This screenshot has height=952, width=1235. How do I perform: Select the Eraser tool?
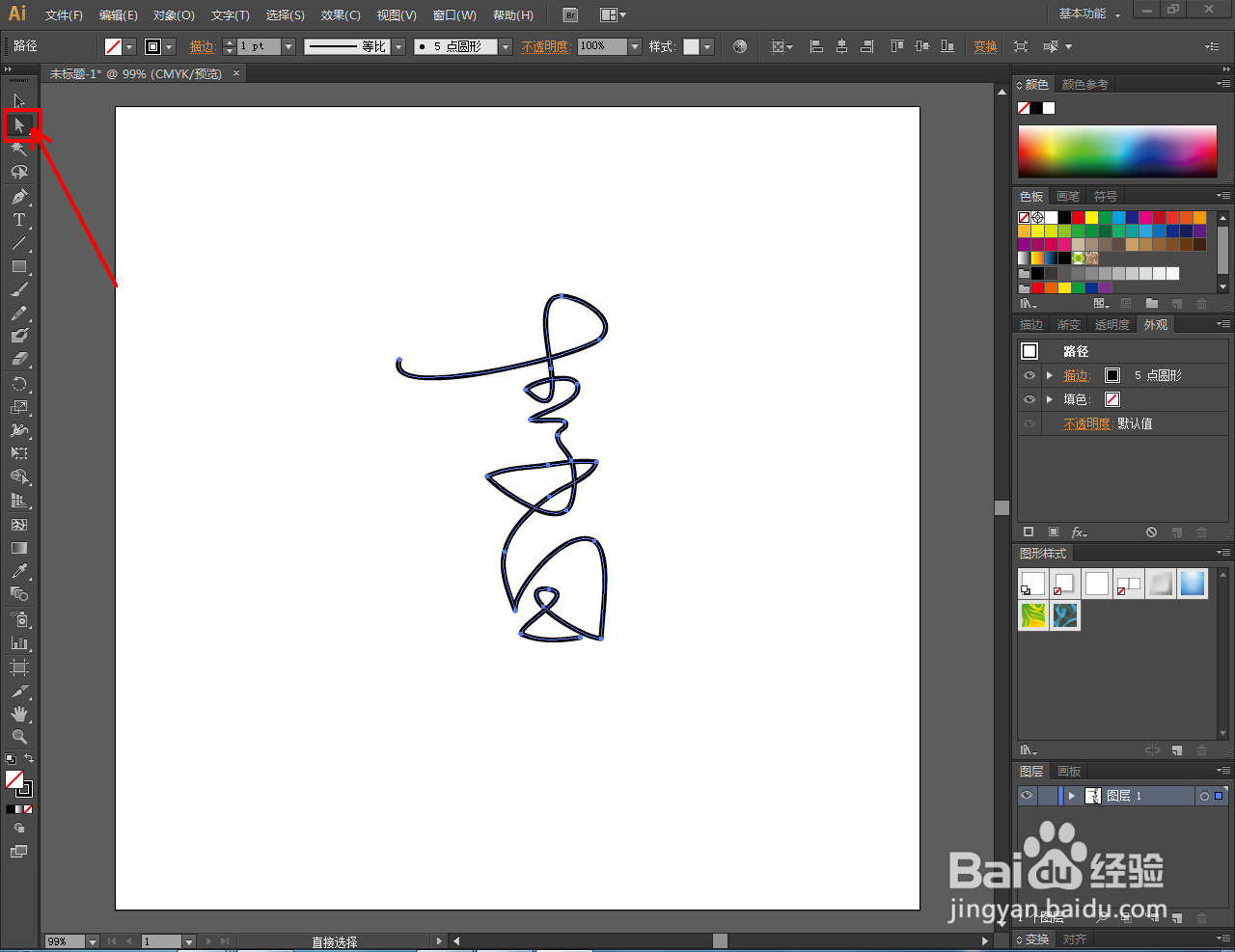click(19, 359)
